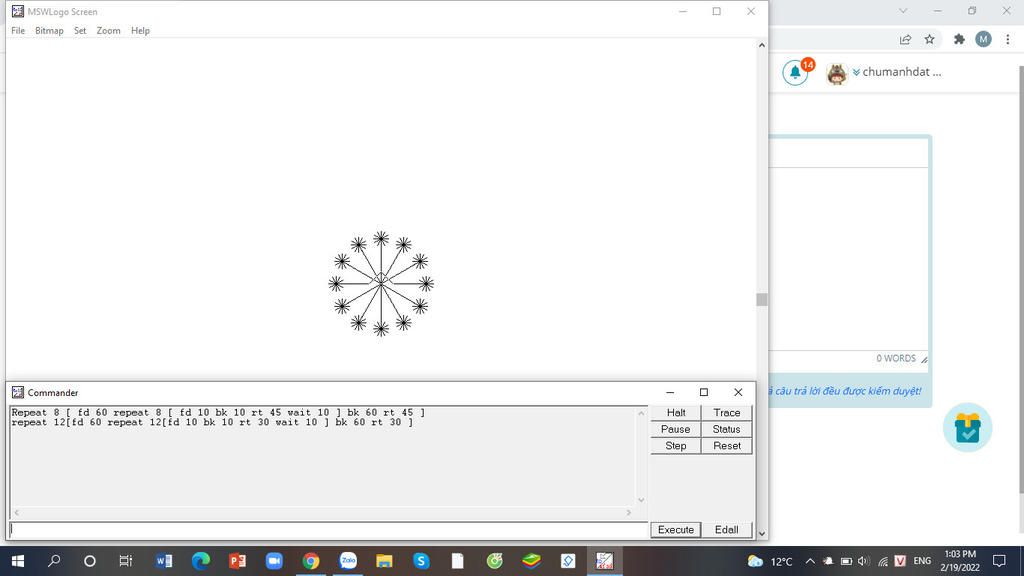Open browser extensions puzzle icon
The height and width of the screenshot is (576, 1024).
click(959, 39)
